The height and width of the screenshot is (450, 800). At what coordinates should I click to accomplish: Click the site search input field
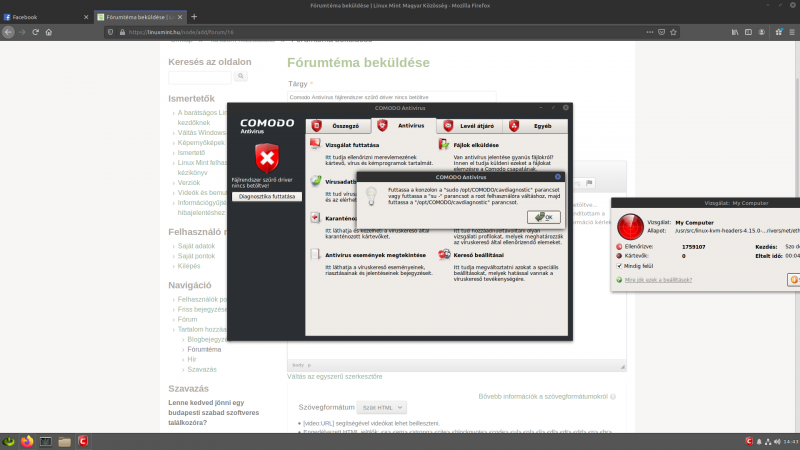200,78
